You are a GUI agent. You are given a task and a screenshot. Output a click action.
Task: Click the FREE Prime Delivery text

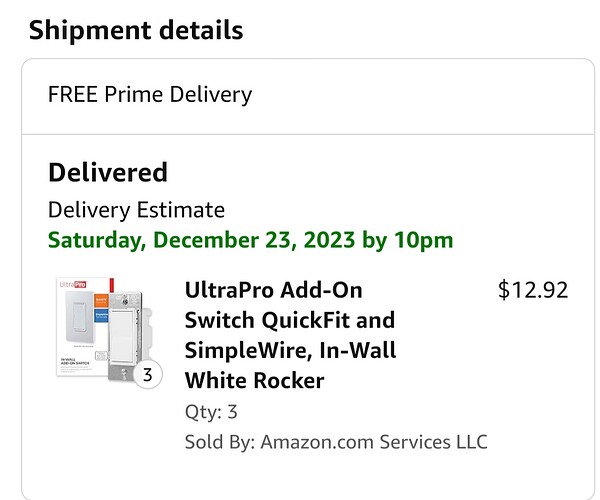coord(150,95)
